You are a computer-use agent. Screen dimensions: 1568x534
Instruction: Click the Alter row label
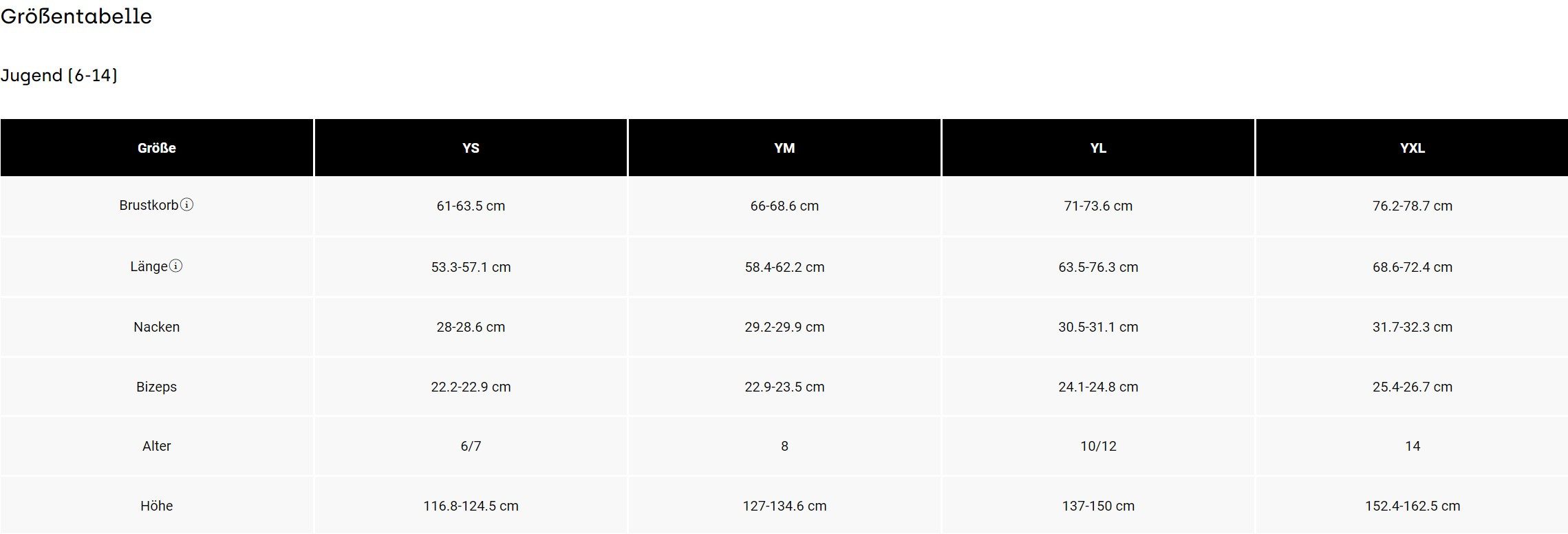[157, 446]
